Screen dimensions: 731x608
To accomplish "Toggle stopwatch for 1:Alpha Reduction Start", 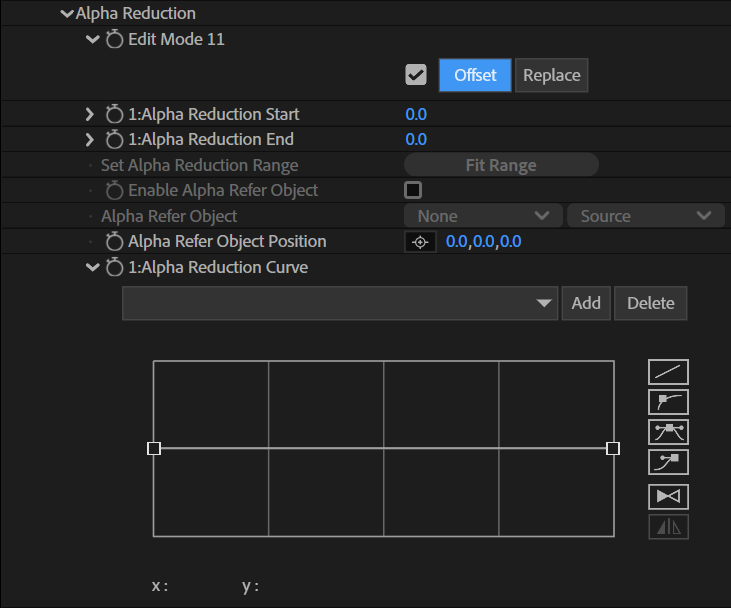I will click(x=114, y=114).
